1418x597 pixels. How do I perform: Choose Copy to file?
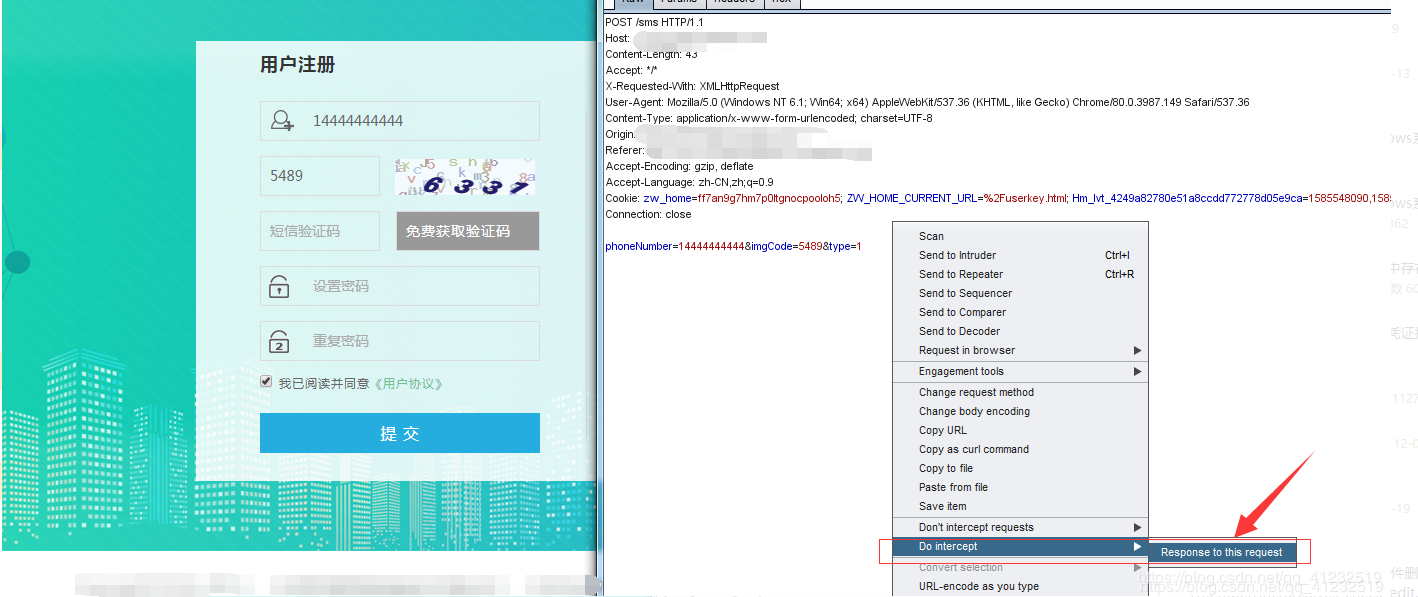click(1020, 468)
